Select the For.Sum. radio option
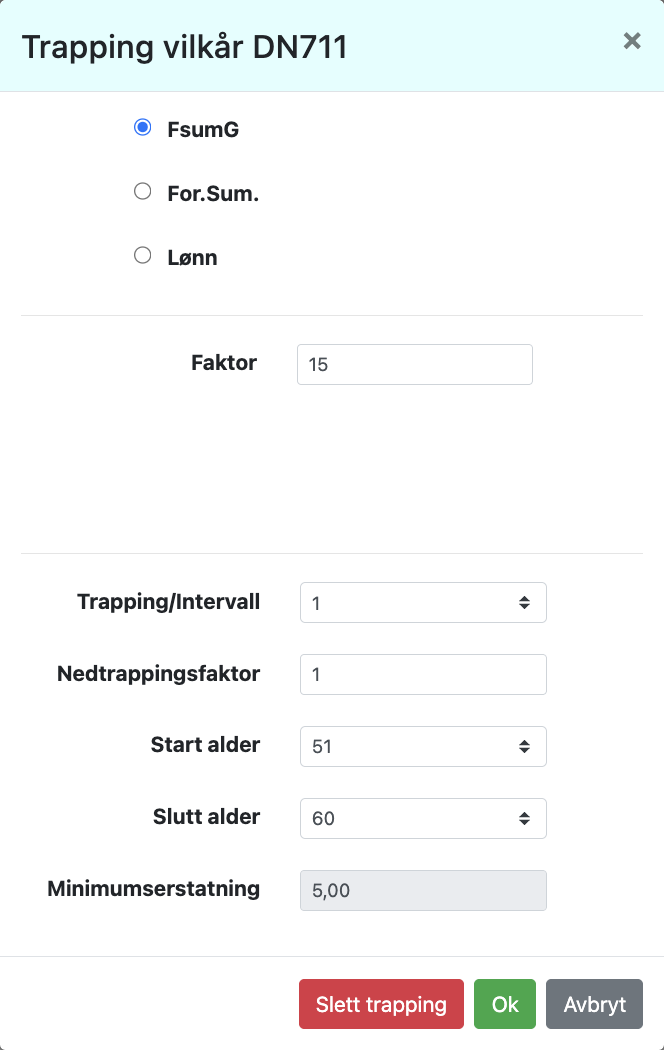 pos(143,192)
